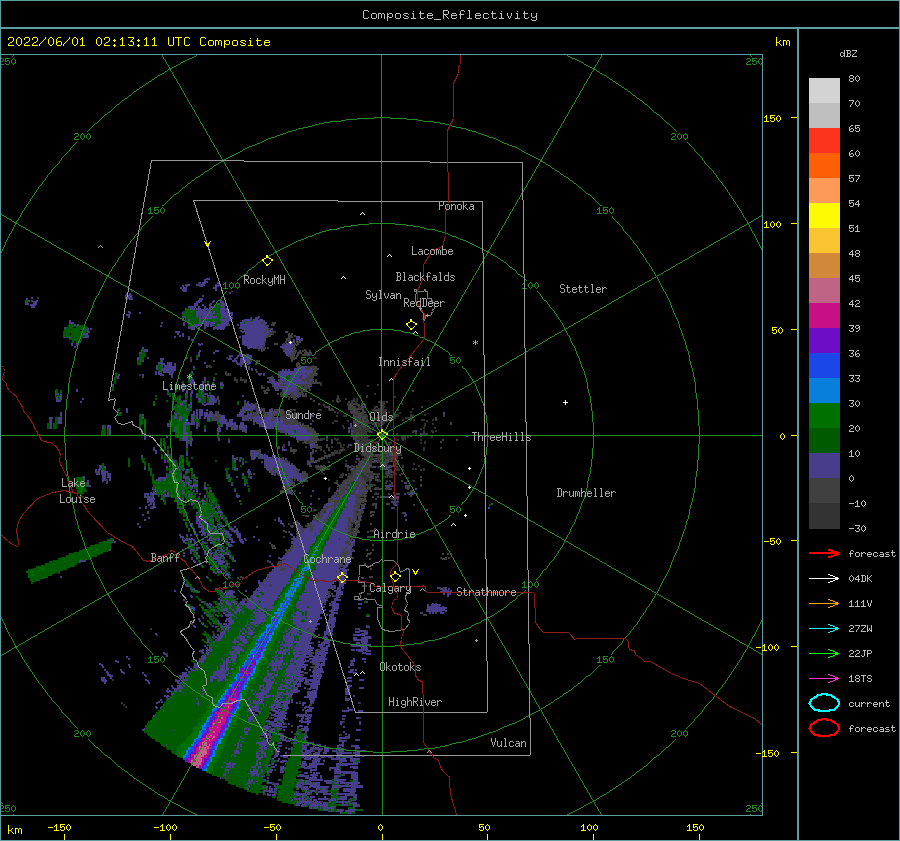
Task: Click the red forecast ellipse icon
Action: pyautogui.click(x=824, y=728)
